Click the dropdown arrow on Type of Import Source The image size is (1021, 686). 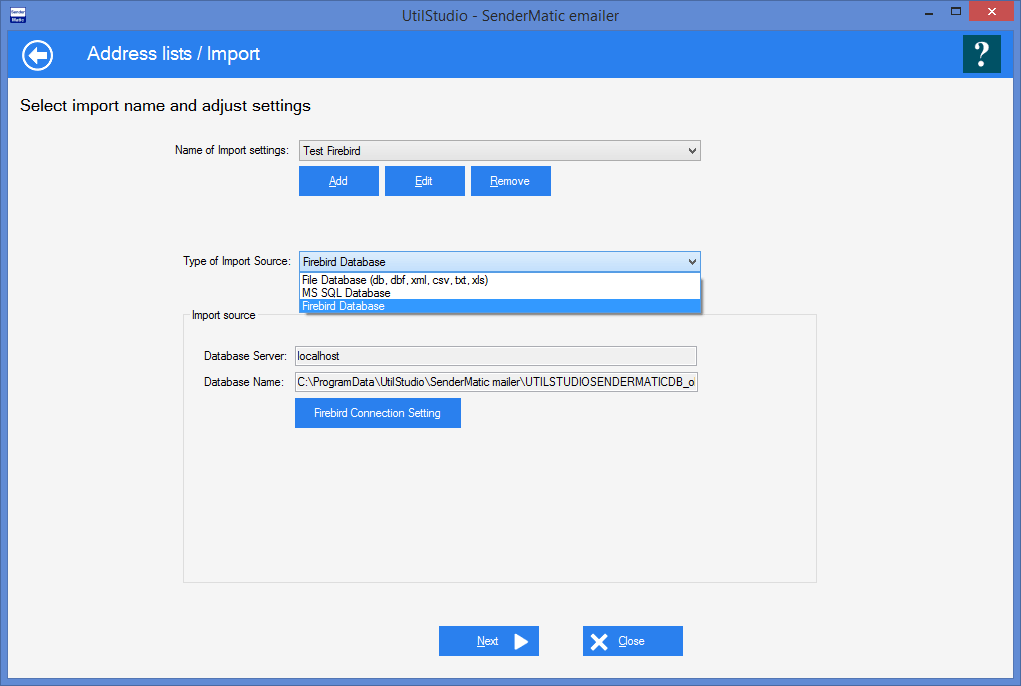click(x=692, y=261)
